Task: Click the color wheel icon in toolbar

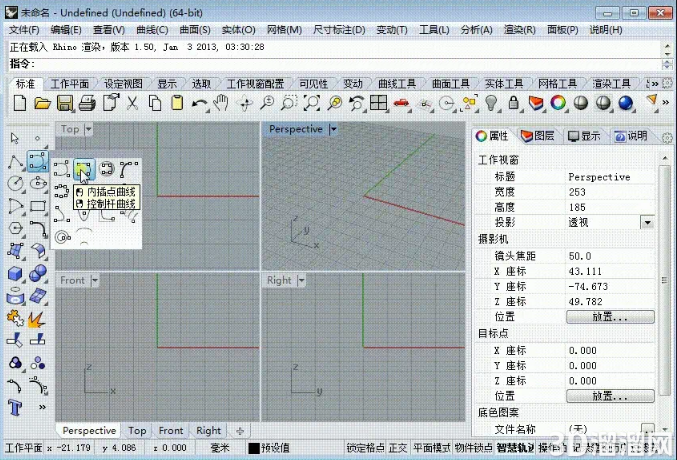Action: 558,103
